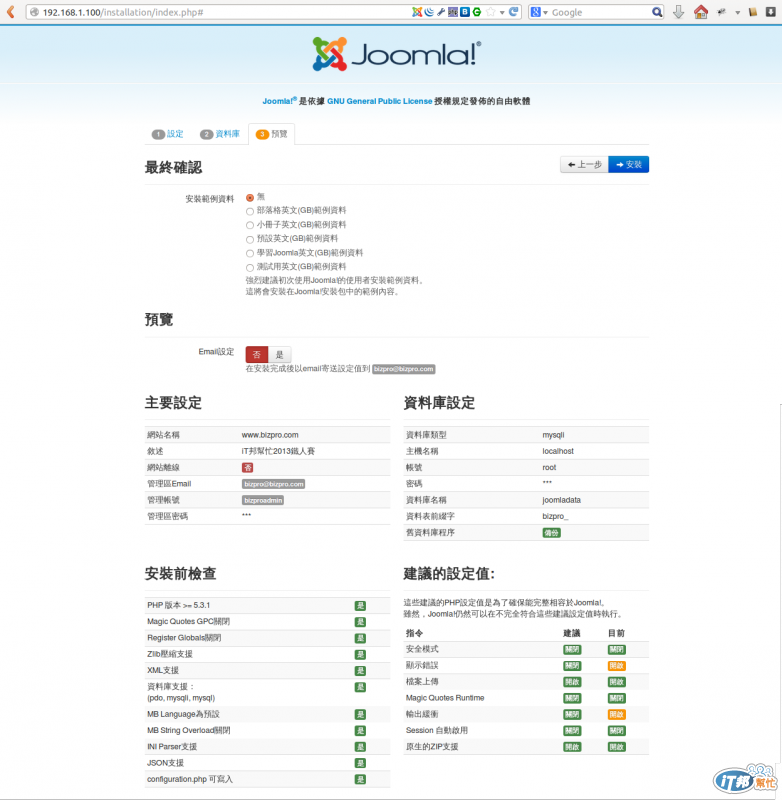The height and width of the screenshot is (800, 782).
Task: Select the 無 sample data option
Action: click(250, 197)
